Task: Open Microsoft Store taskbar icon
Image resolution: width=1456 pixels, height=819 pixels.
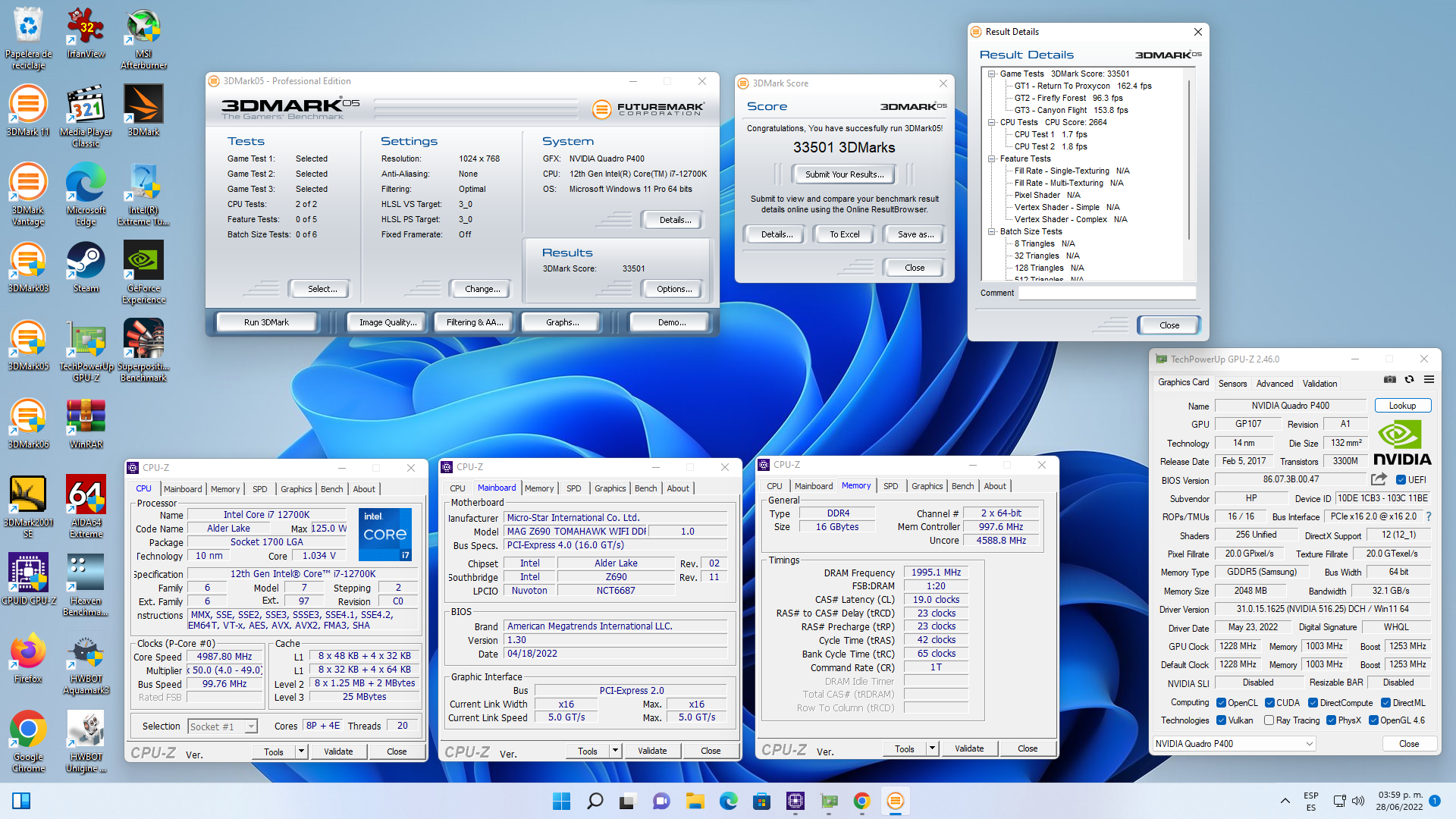Action: [x=761, y=801]
